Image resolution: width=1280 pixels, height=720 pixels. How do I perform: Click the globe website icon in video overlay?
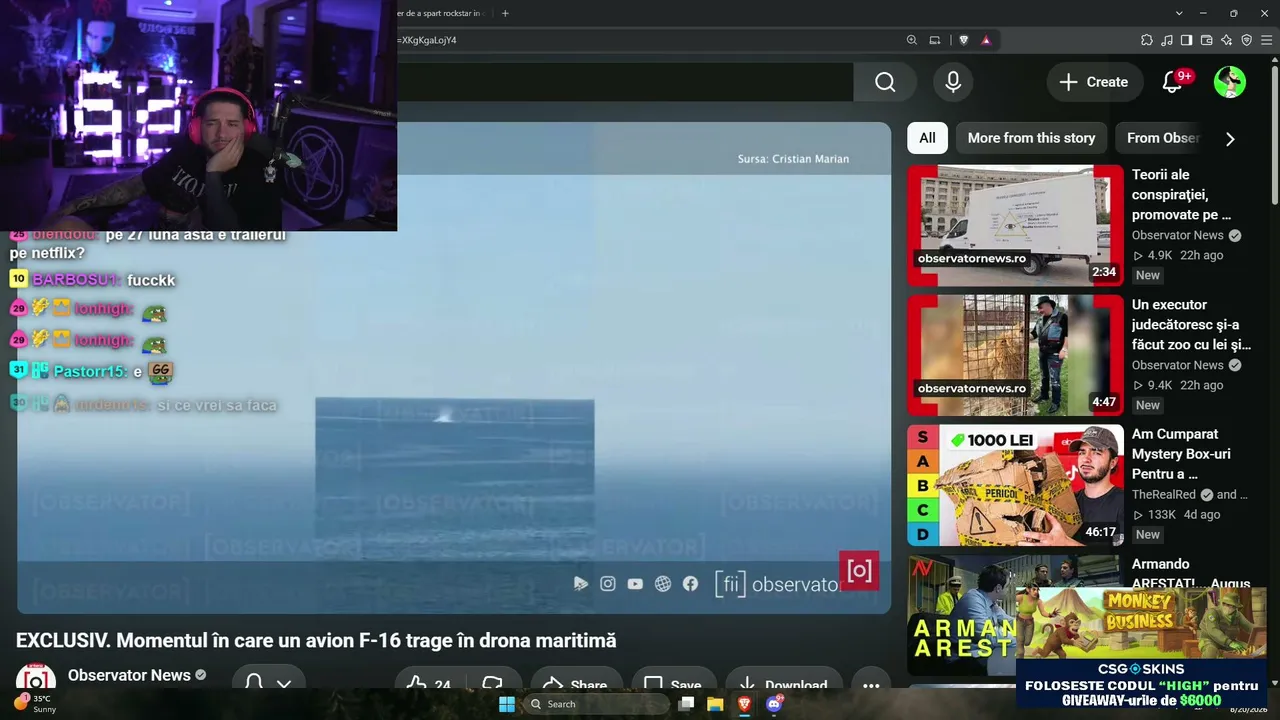coord(663,584)
